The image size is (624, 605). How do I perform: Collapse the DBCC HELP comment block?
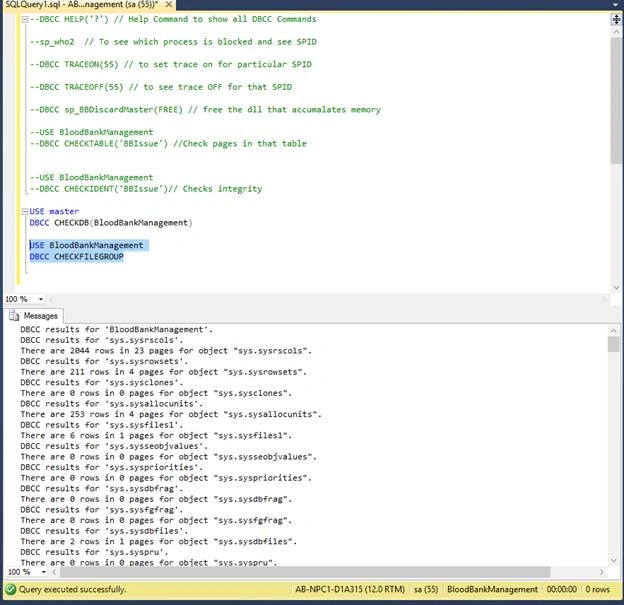(25, 19)
